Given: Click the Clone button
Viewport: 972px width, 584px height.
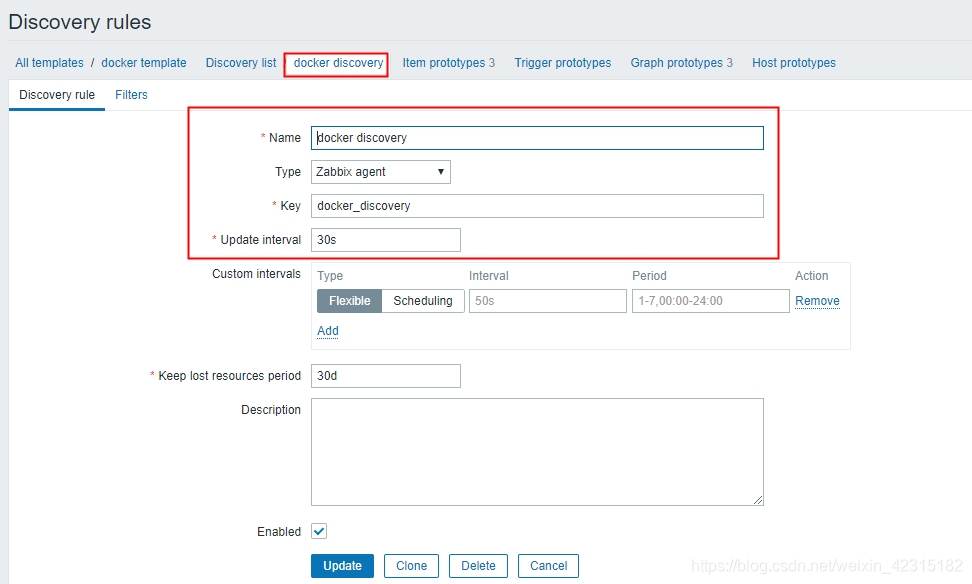Looking at the screenshot, I should tap(411, 566).
